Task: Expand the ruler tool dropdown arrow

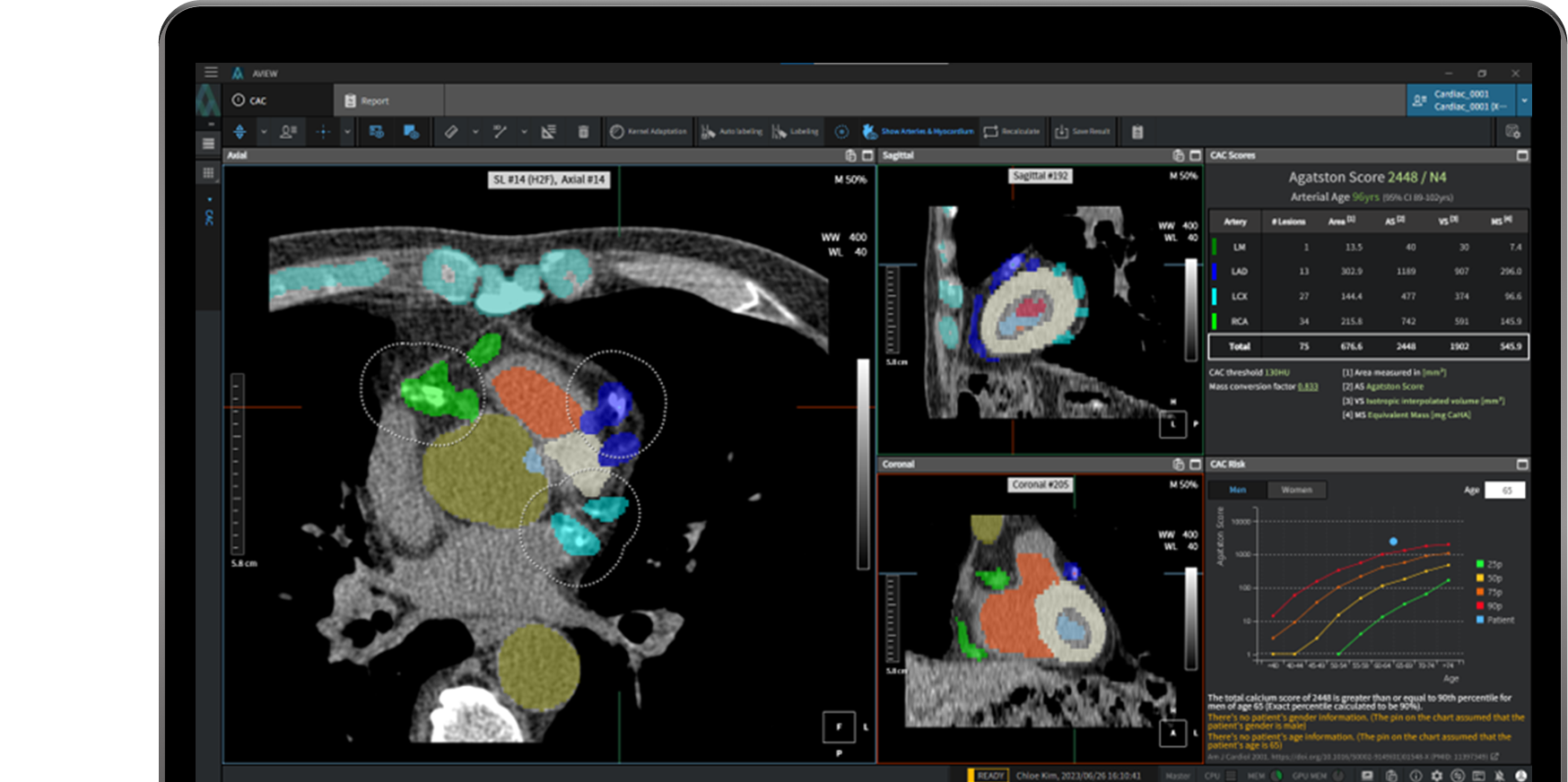Action: (x=475, y=132)
